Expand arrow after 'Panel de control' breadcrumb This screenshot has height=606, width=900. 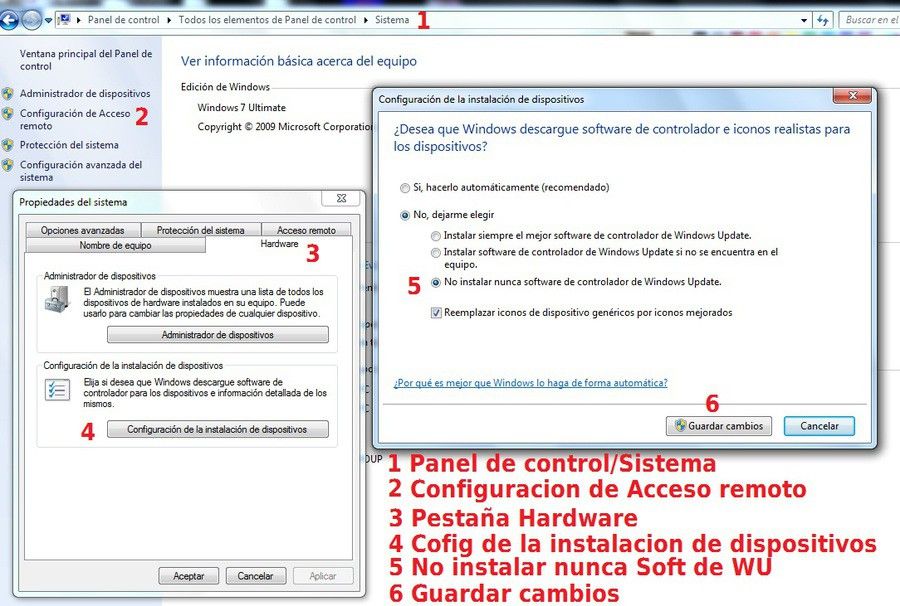click(169, 20)
